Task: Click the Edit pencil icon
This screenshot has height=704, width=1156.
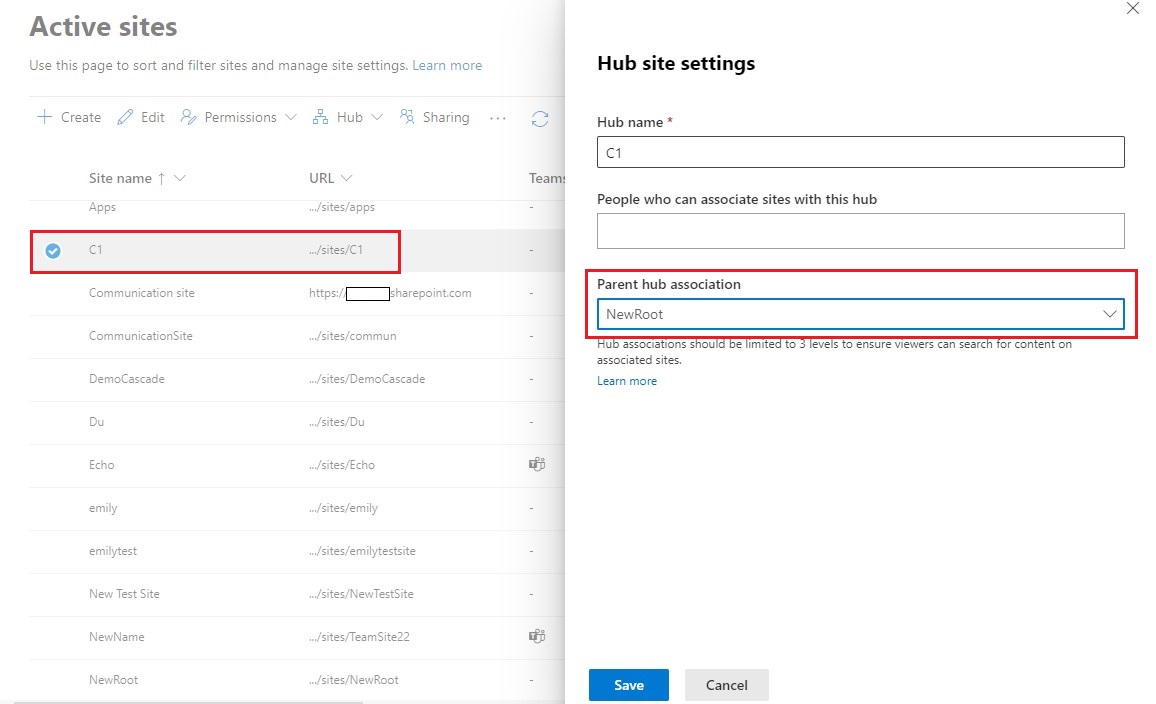Action: click(x=125, y=117)
